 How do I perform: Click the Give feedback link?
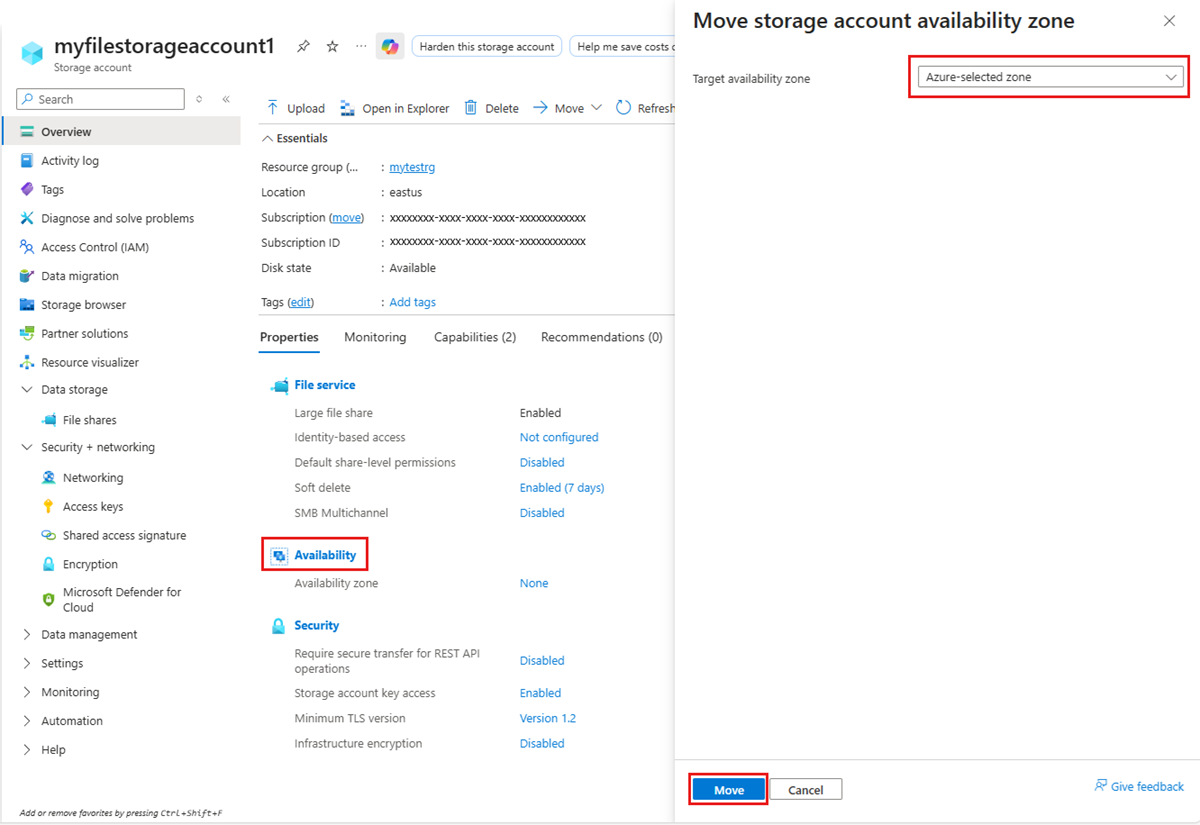tap(1147, 787)
